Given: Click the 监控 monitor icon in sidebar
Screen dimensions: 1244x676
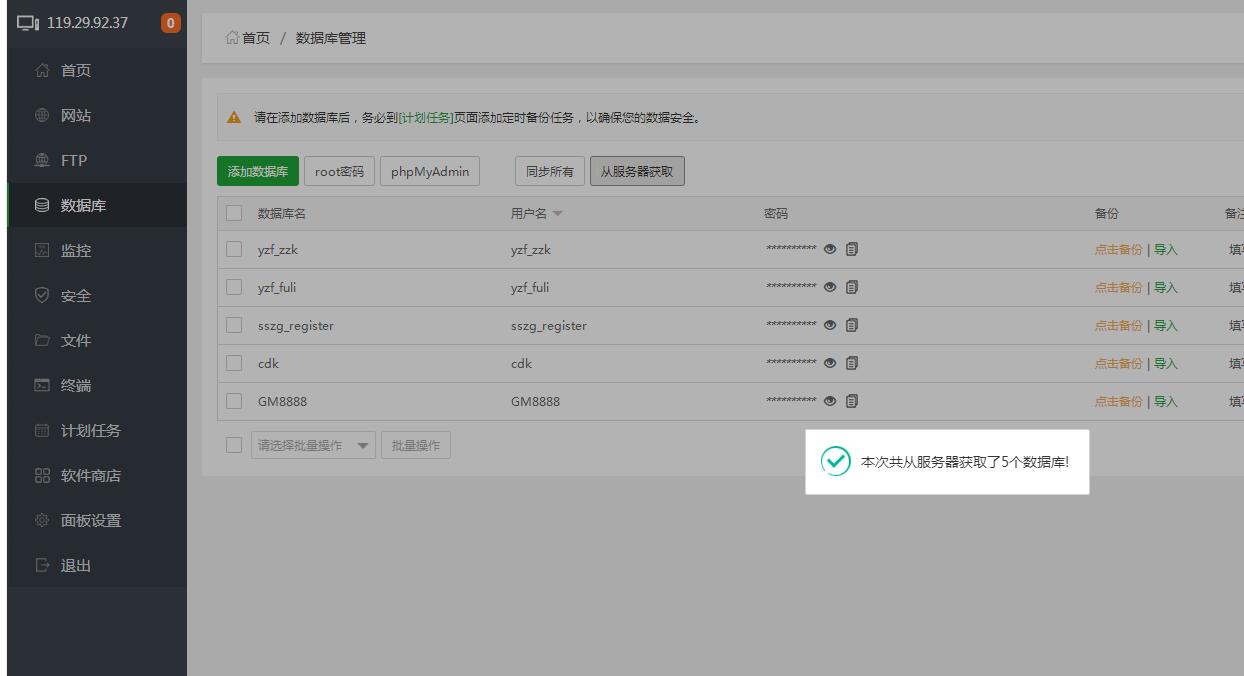Looking at the screenshot, I should [x=42, y=251].
